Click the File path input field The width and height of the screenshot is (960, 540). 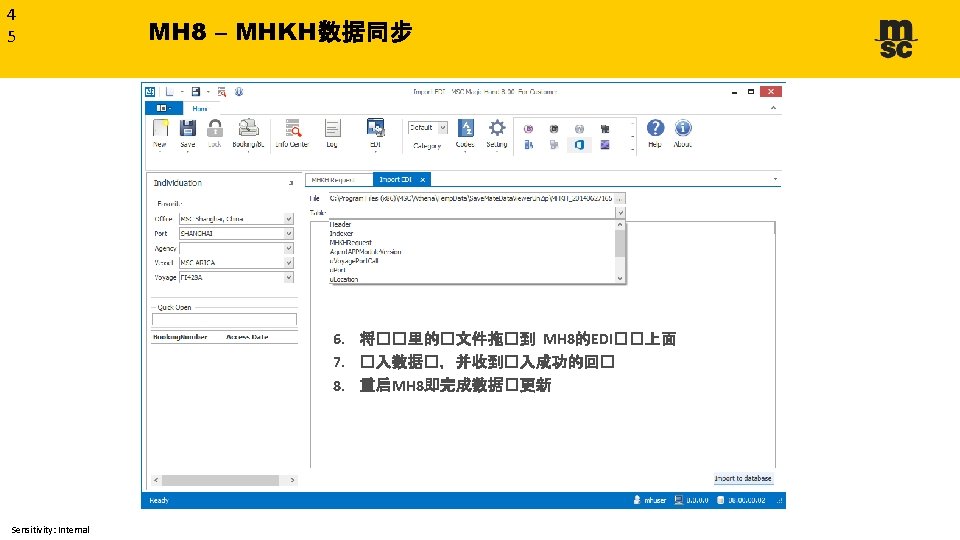[470, 198]
